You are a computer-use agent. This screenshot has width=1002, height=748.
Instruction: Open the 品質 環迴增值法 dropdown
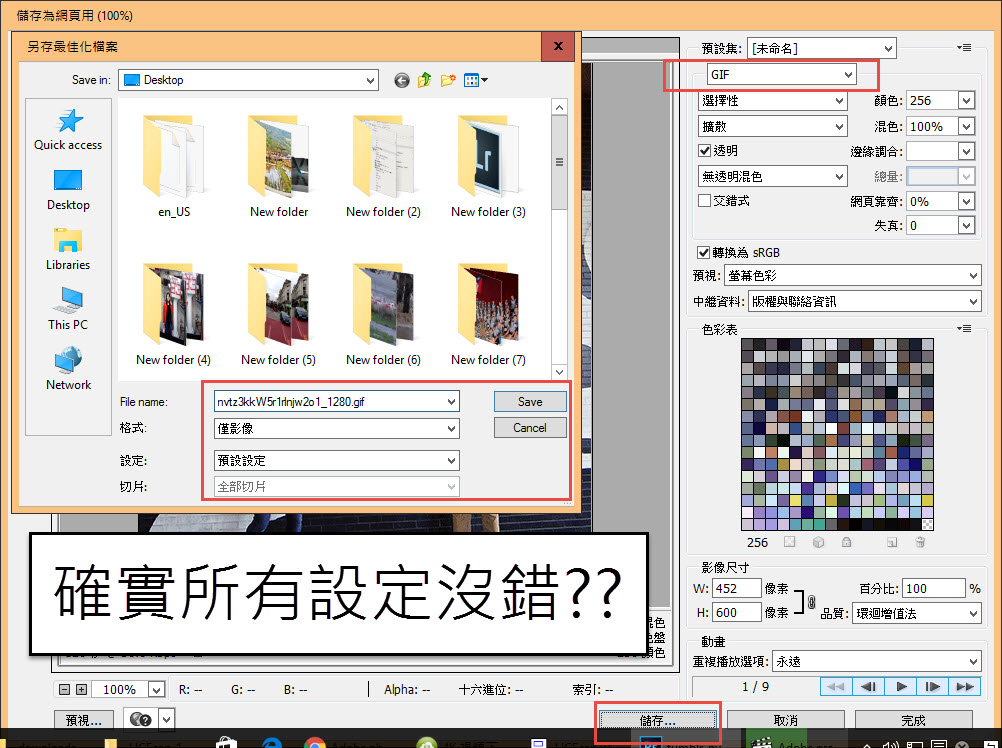[x=916, y=613]
